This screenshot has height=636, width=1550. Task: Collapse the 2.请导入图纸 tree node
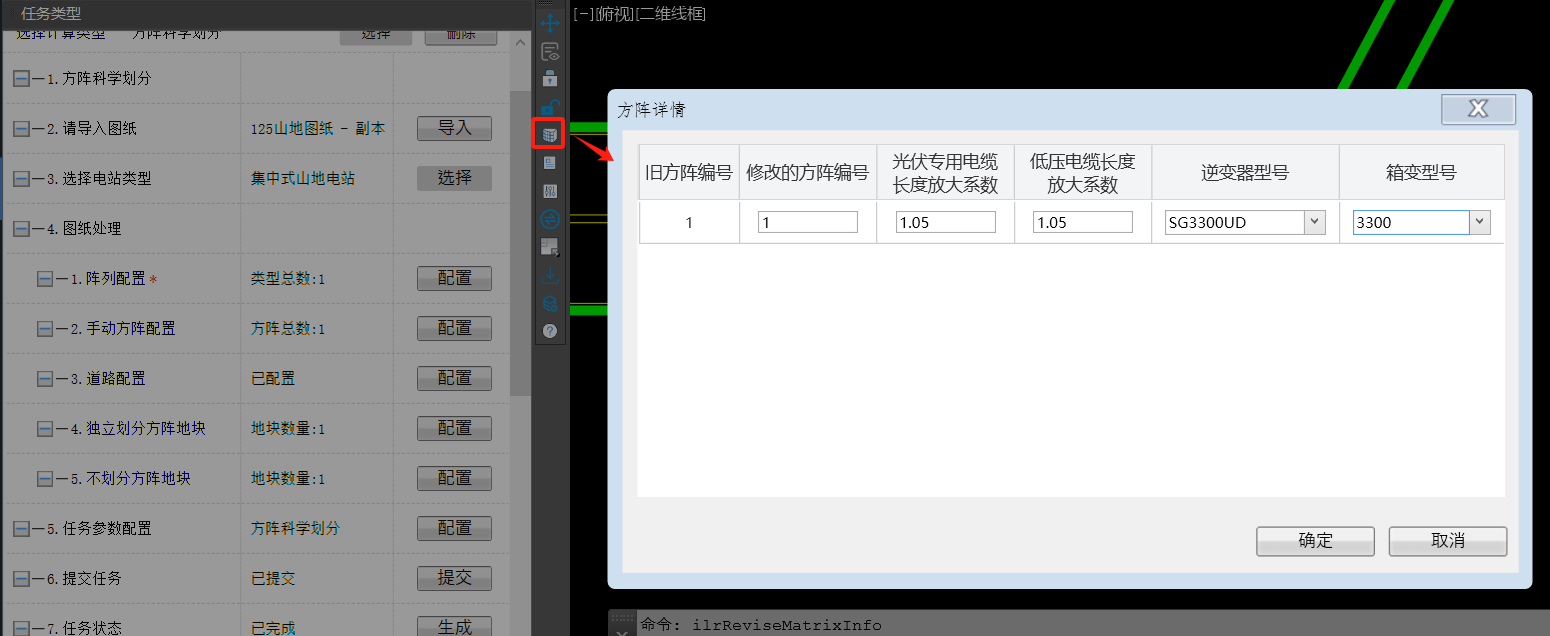click(21, 129)
